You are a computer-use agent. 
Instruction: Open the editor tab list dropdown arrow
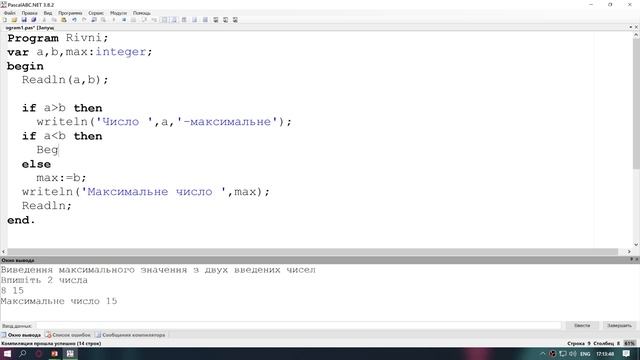pyautogui.click(x=631, y=27)
